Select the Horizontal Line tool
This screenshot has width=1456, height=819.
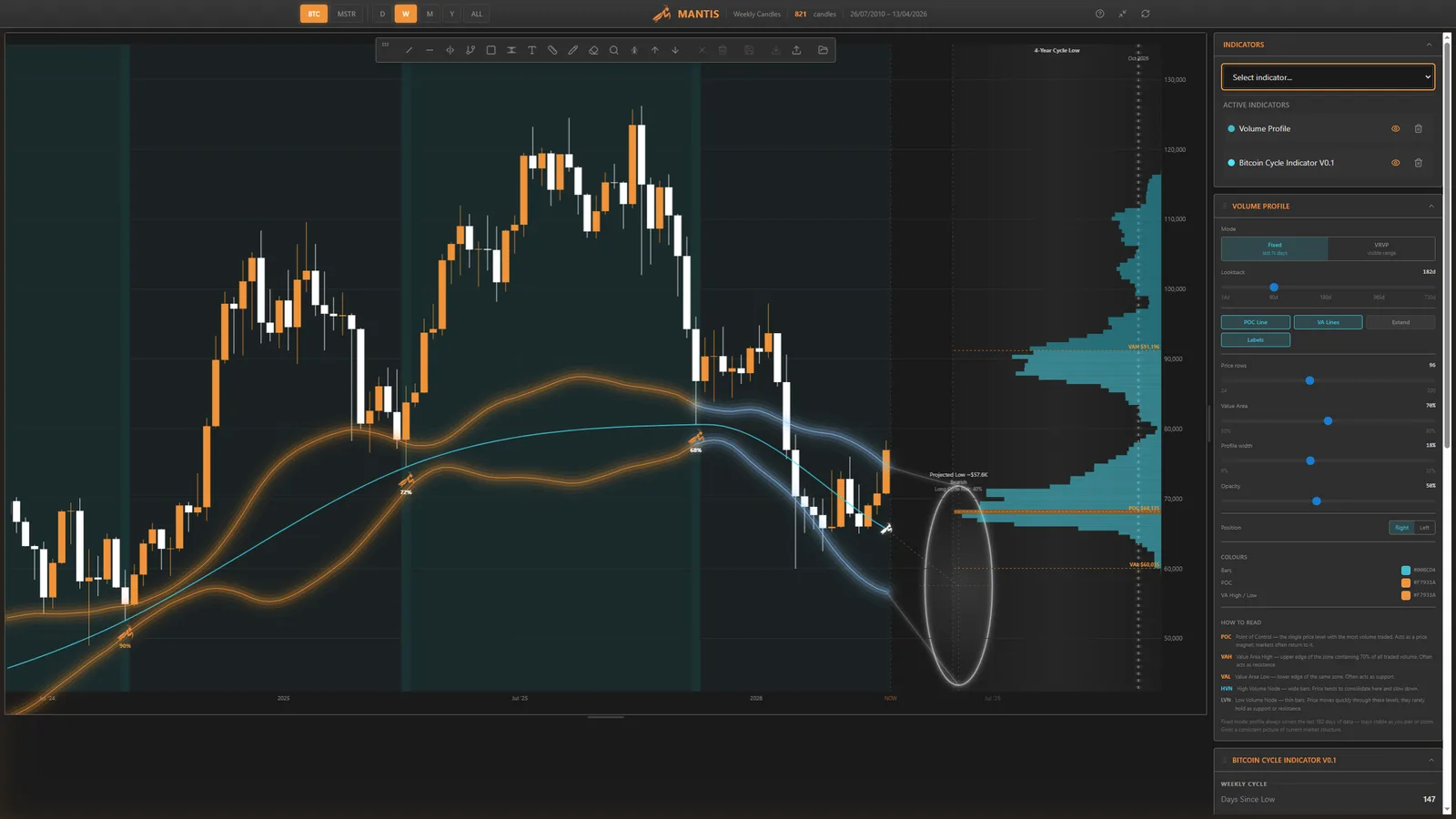[430, 50]
